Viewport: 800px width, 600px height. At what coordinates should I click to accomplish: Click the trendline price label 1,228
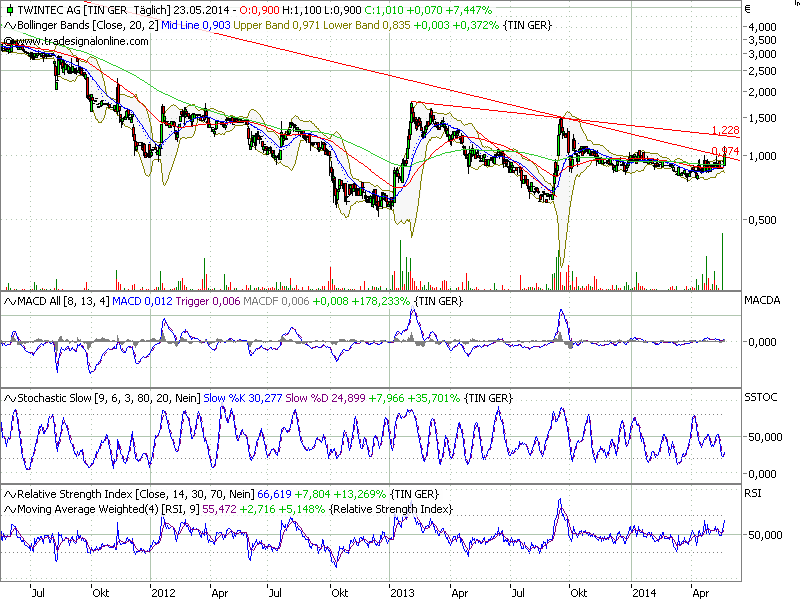725,131
